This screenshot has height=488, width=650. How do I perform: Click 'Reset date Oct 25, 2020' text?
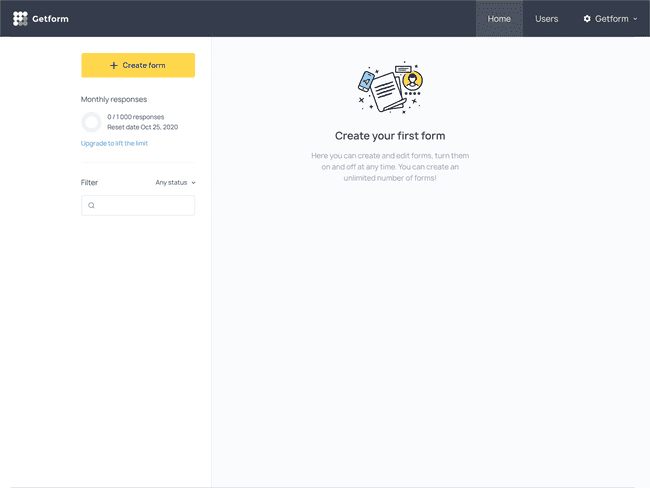[x=143, y=127]
